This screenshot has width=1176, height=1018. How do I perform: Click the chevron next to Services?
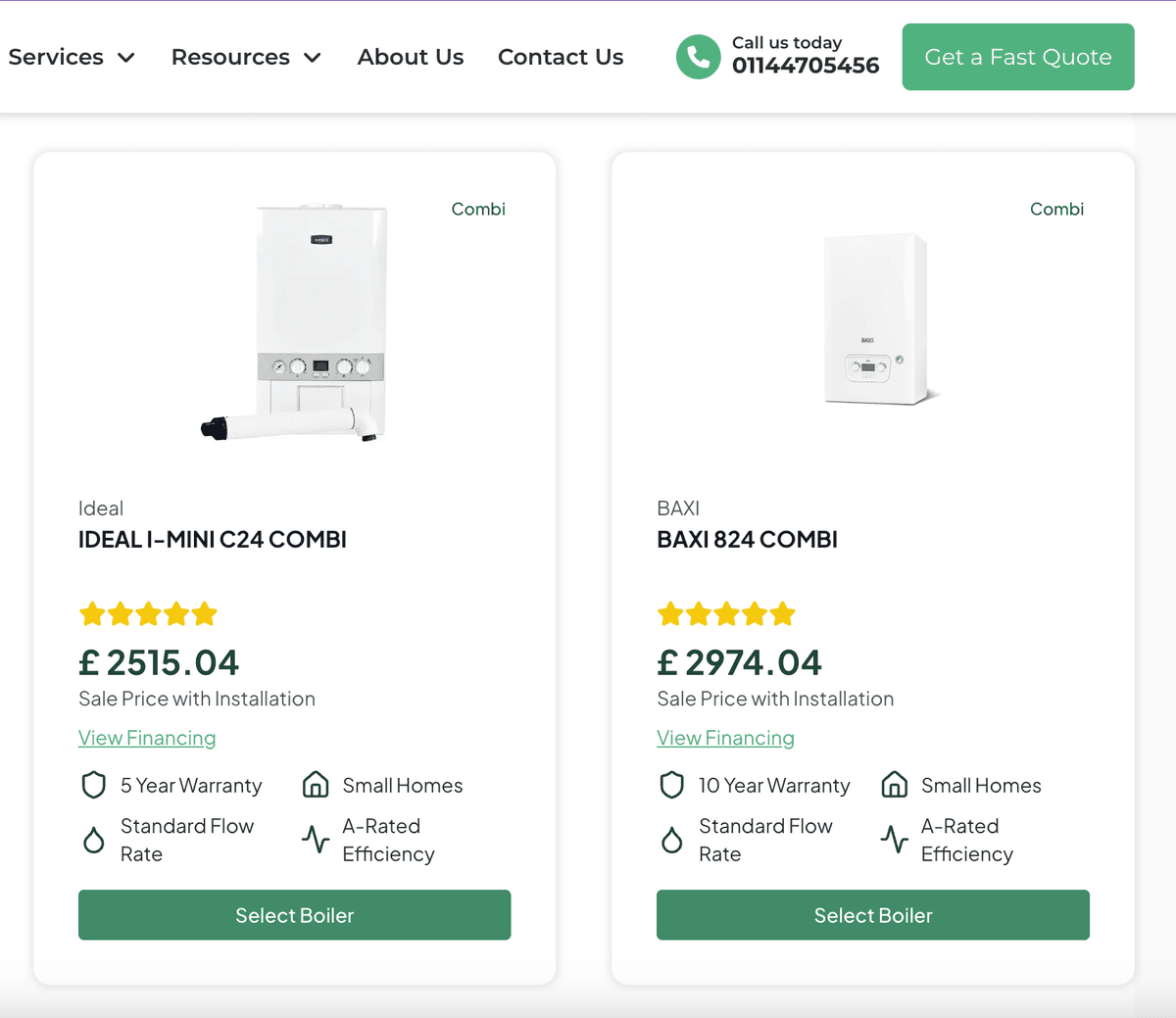pyautogui.click(x=125, y=58)
